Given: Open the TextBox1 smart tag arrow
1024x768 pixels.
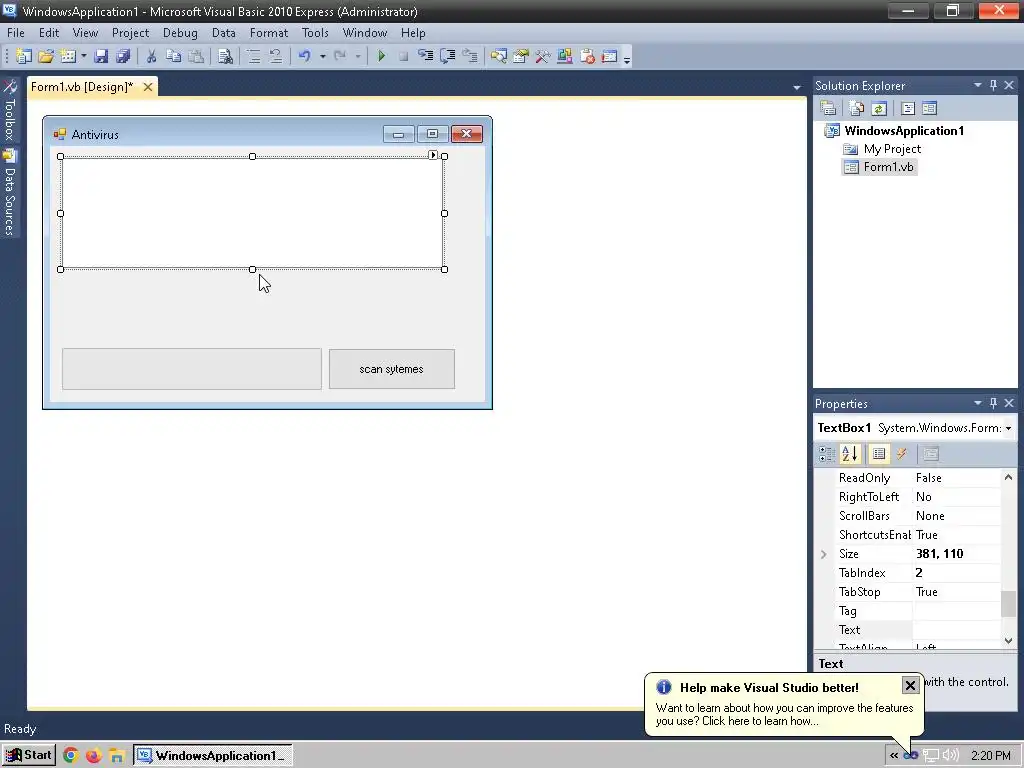Looking at the screenshot, I should click(433, 155).
